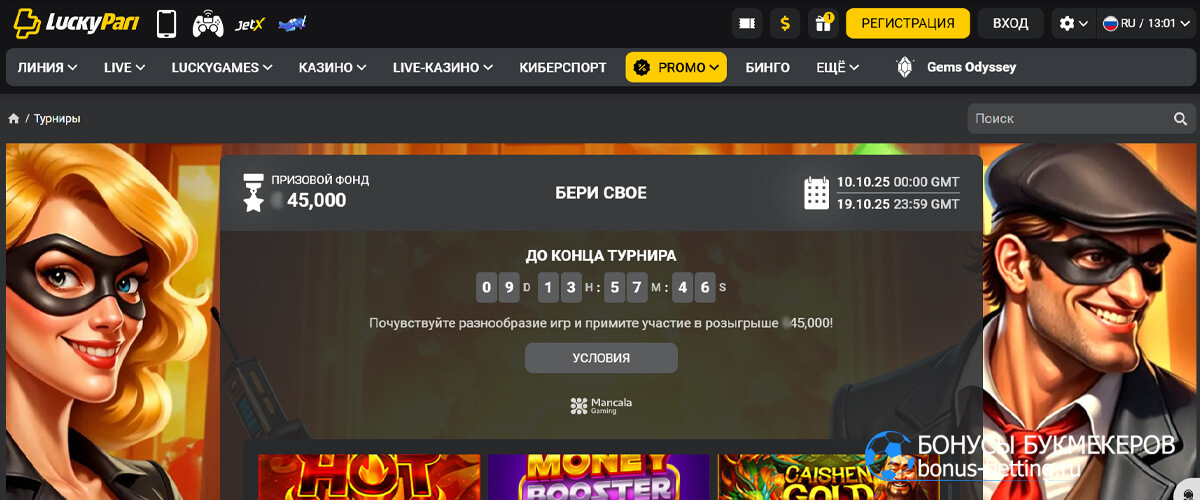Viewport: 1200px width, 500px height.
Task: Click the home breadcrumb icon
Action: (x=14, y=118)
